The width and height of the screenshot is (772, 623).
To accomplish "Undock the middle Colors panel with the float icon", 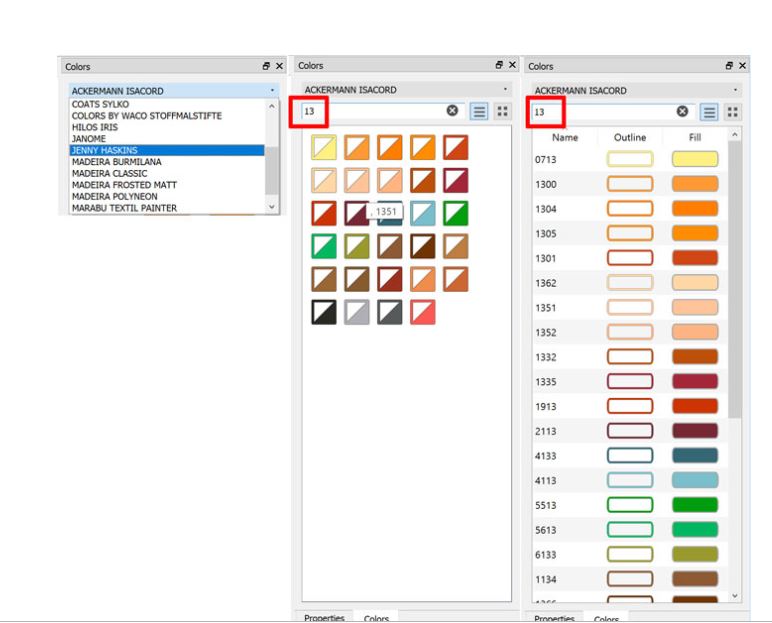I will coord(499,65).
